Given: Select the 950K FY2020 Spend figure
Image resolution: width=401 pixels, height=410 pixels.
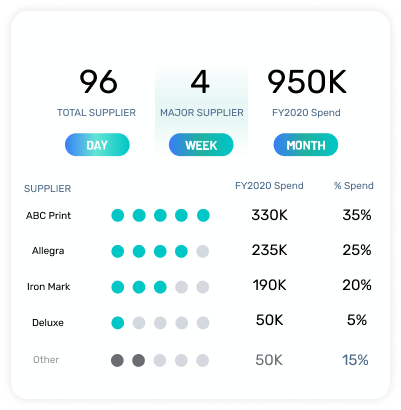Looking at the screenshot, I should pos(307,82).
